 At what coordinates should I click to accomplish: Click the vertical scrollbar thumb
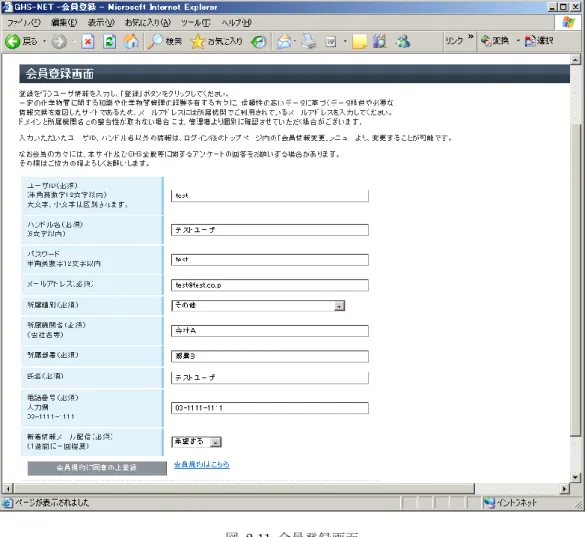tap(575, 280)
